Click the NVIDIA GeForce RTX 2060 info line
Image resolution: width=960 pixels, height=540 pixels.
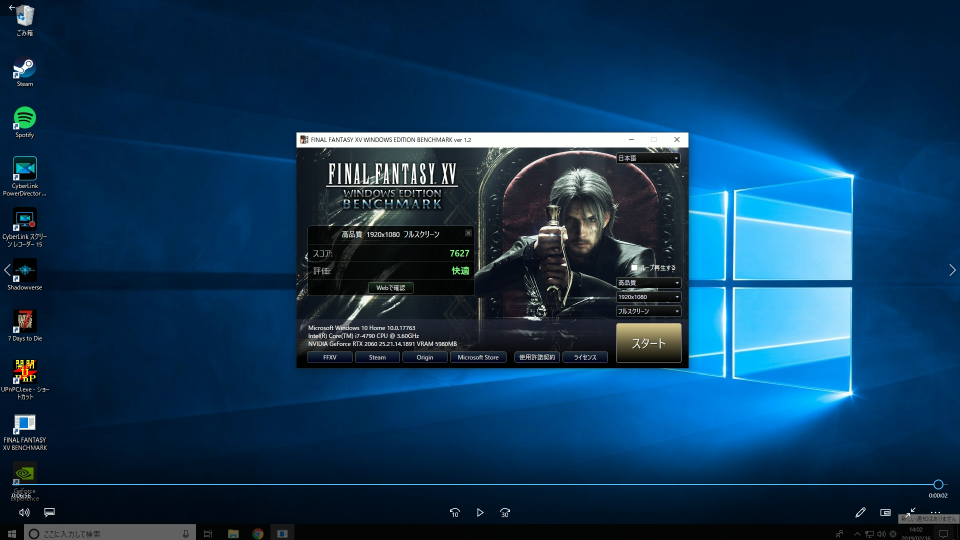coord(383,344)
